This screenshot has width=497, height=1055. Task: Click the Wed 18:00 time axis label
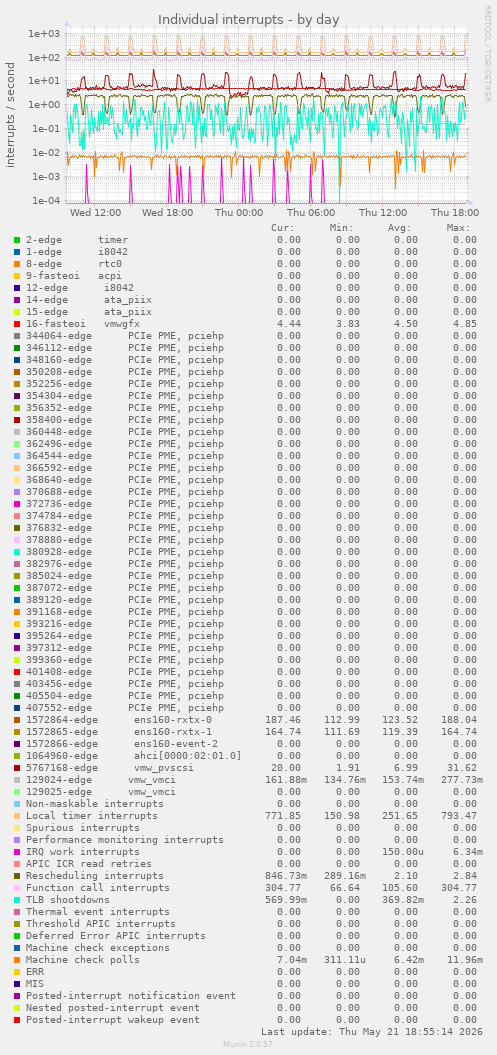pos(167,212)
